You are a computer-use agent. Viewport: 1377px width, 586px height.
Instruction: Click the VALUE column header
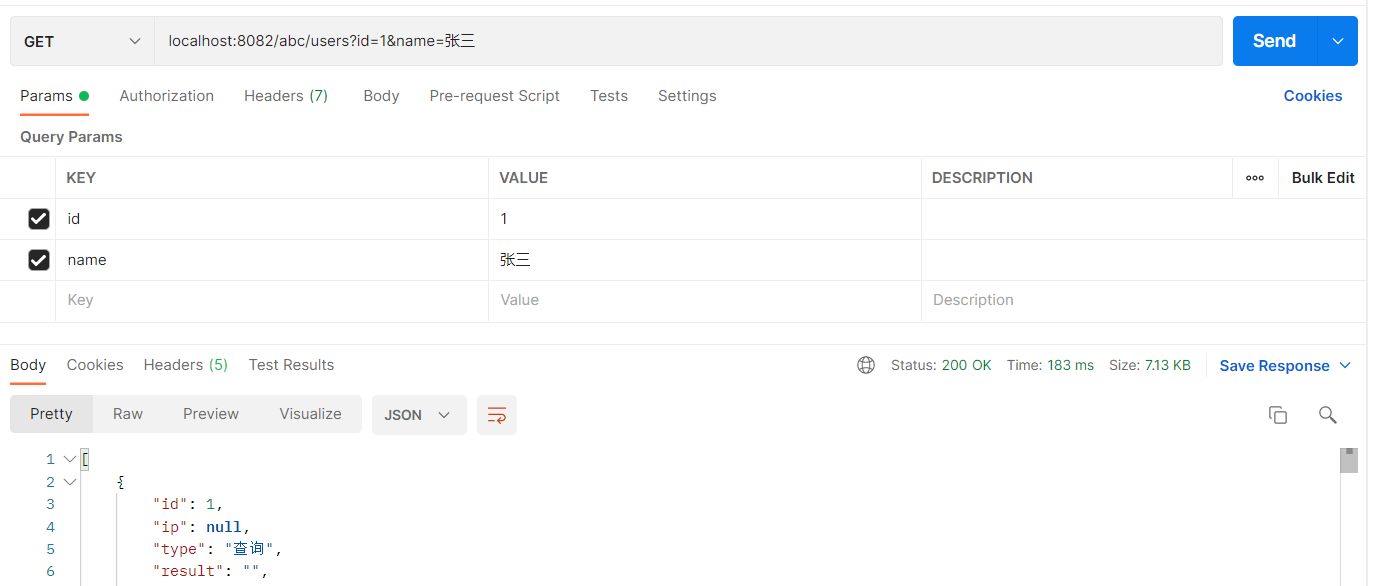click(524, 178)
